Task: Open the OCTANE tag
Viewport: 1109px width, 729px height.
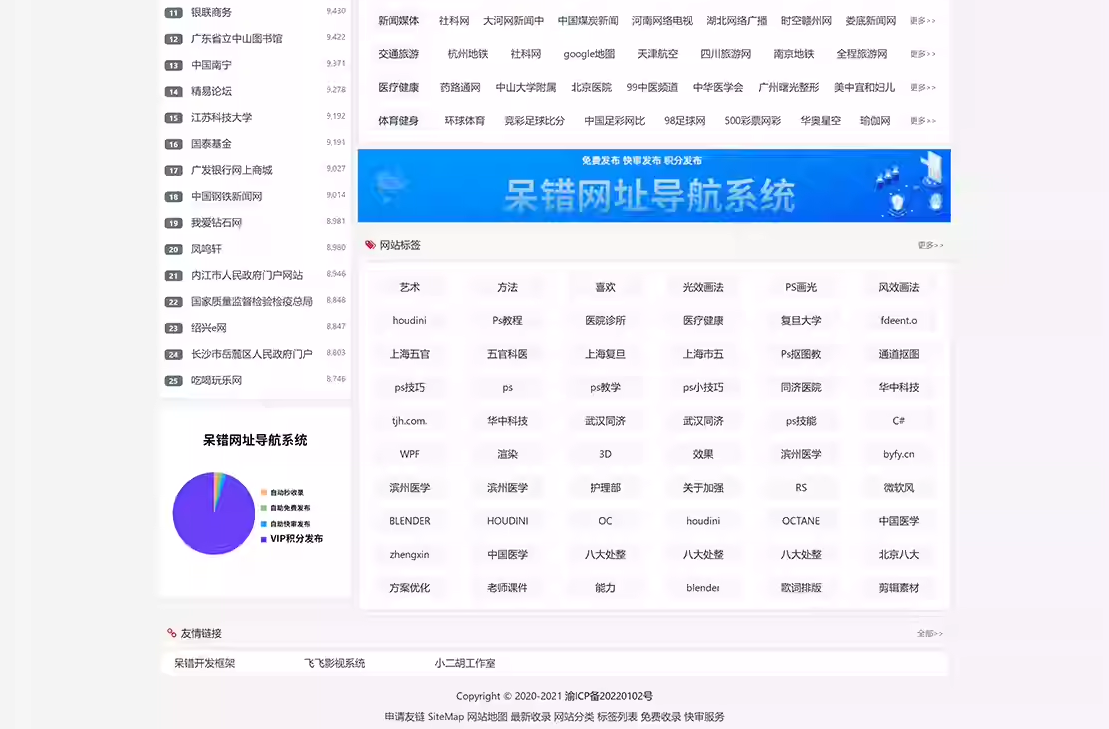Action: coord(801,521)
